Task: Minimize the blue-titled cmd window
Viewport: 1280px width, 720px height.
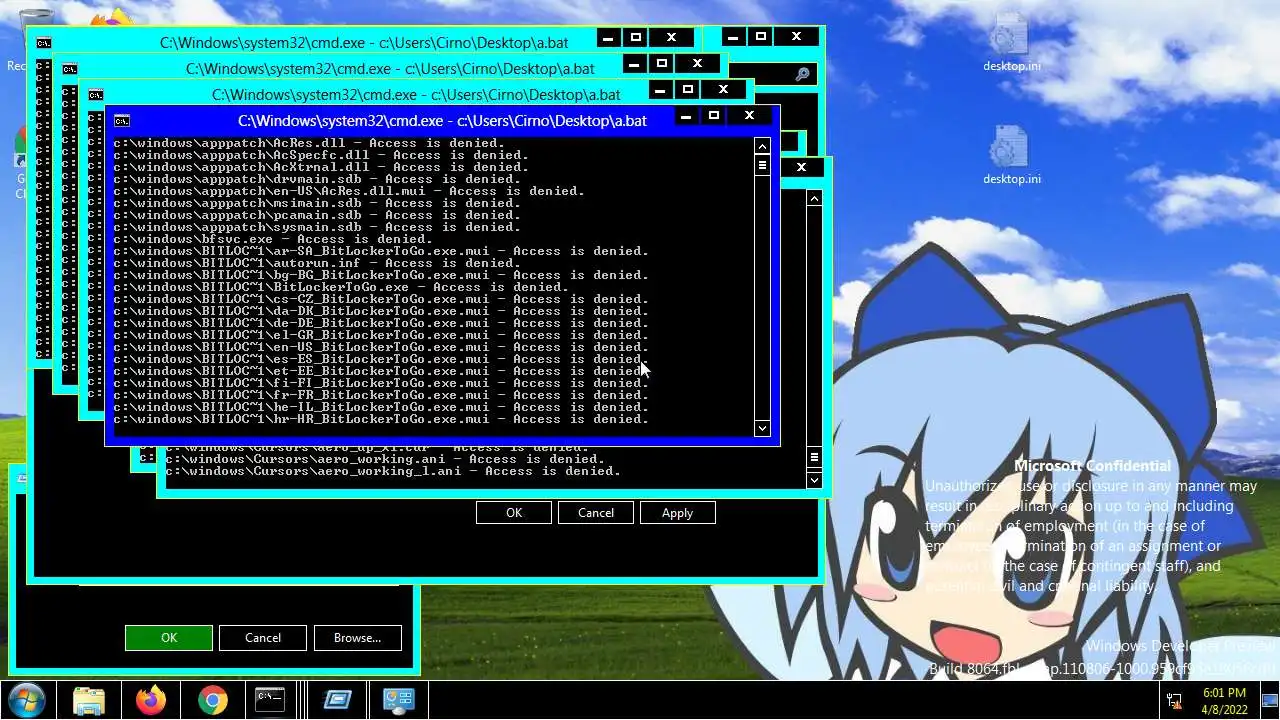Action: (x=686, y=116)
